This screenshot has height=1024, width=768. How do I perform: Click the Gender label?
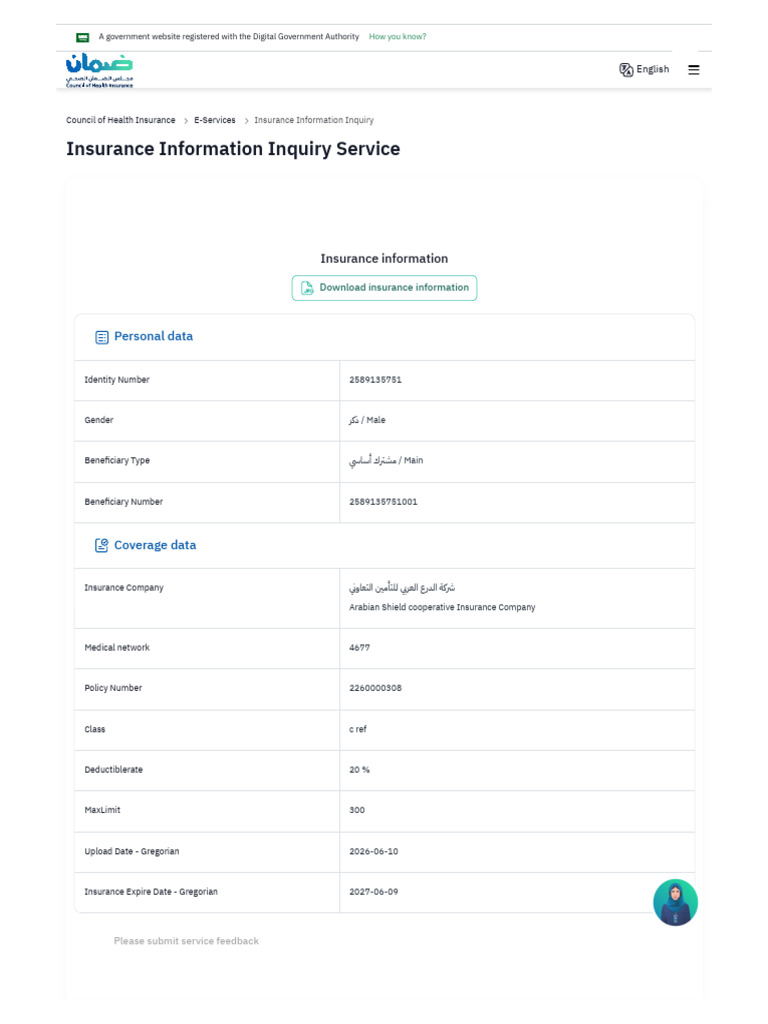click(99, 421)
